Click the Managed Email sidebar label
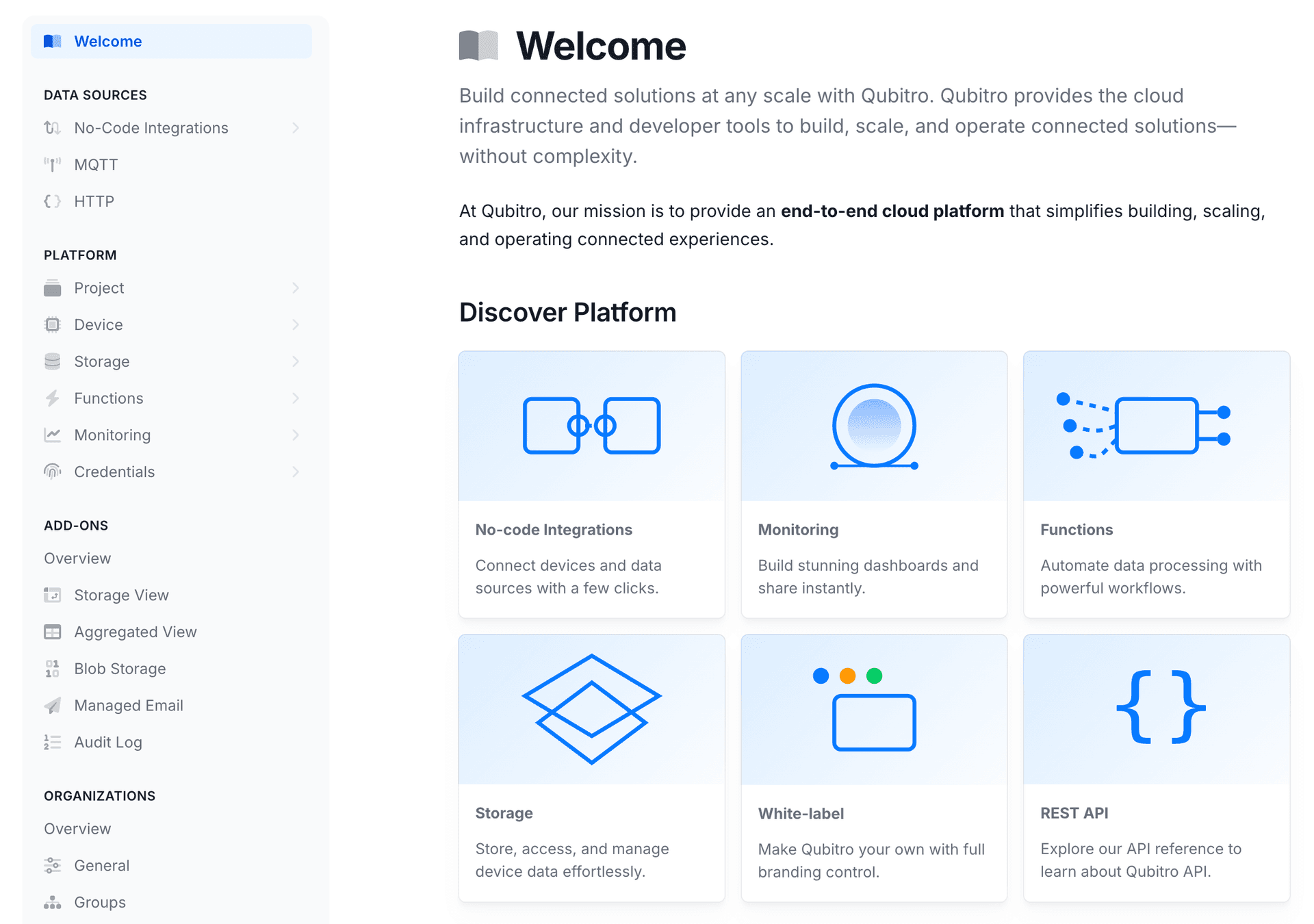This screenshot has width=1314, height=924. click(129, 705)
